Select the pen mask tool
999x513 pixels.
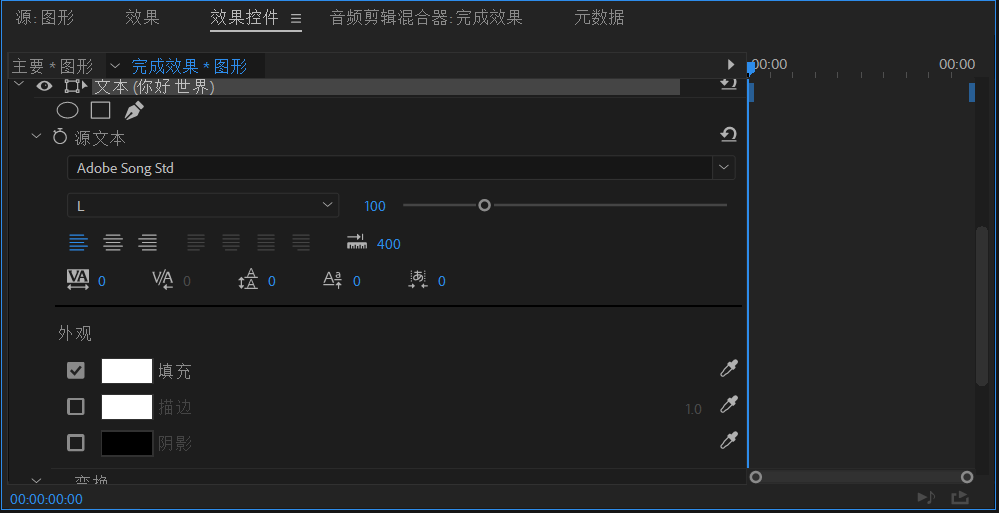pyautogui.click(x=133, y=111)
